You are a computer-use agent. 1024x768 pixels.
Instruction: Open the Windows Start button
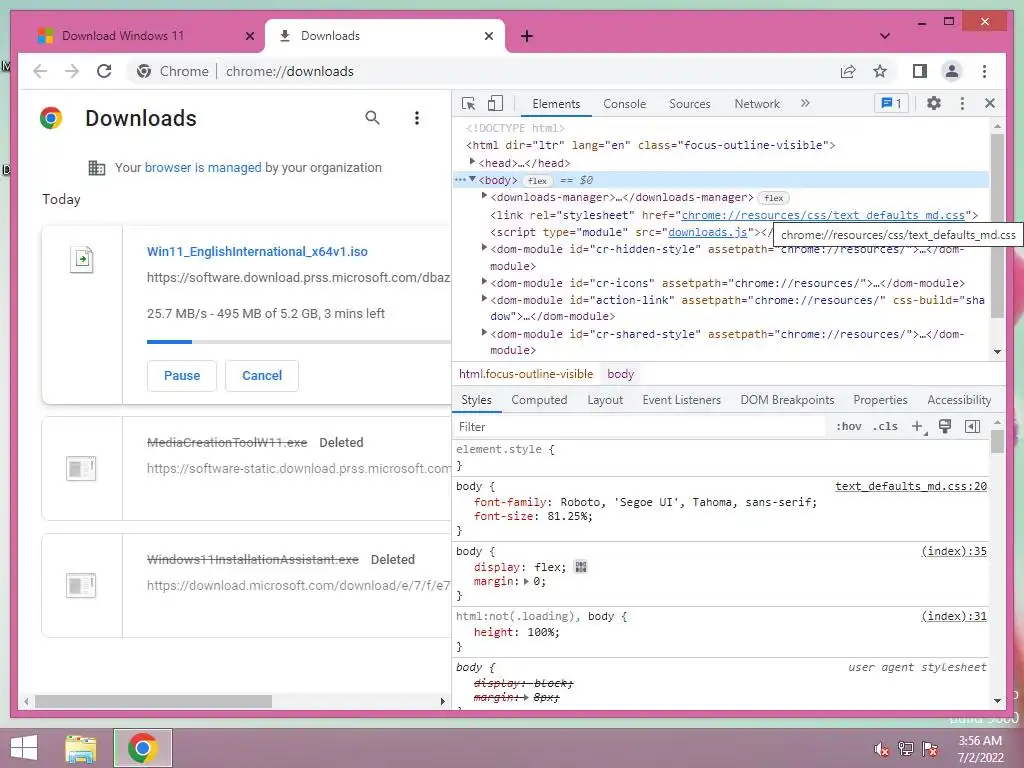tap(24, 748)
